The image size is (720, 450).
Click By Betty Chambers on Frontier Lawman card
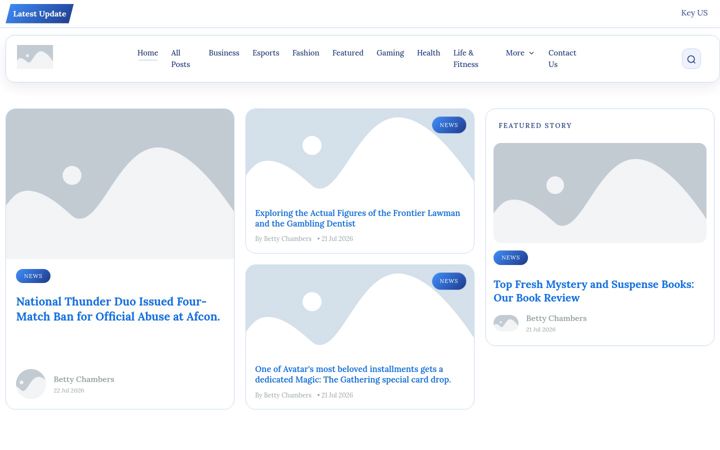283,238
